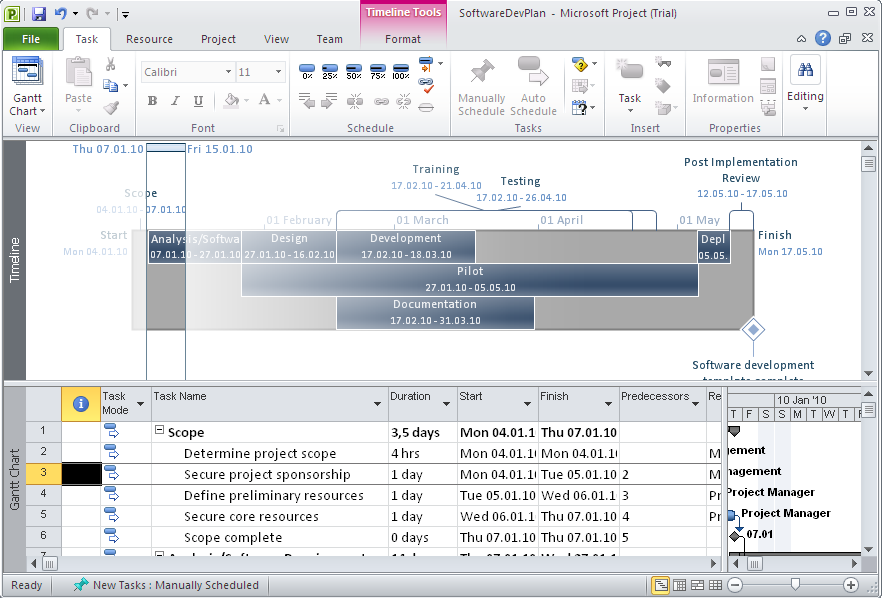Switch to the Resource tab

click(149, 39)
